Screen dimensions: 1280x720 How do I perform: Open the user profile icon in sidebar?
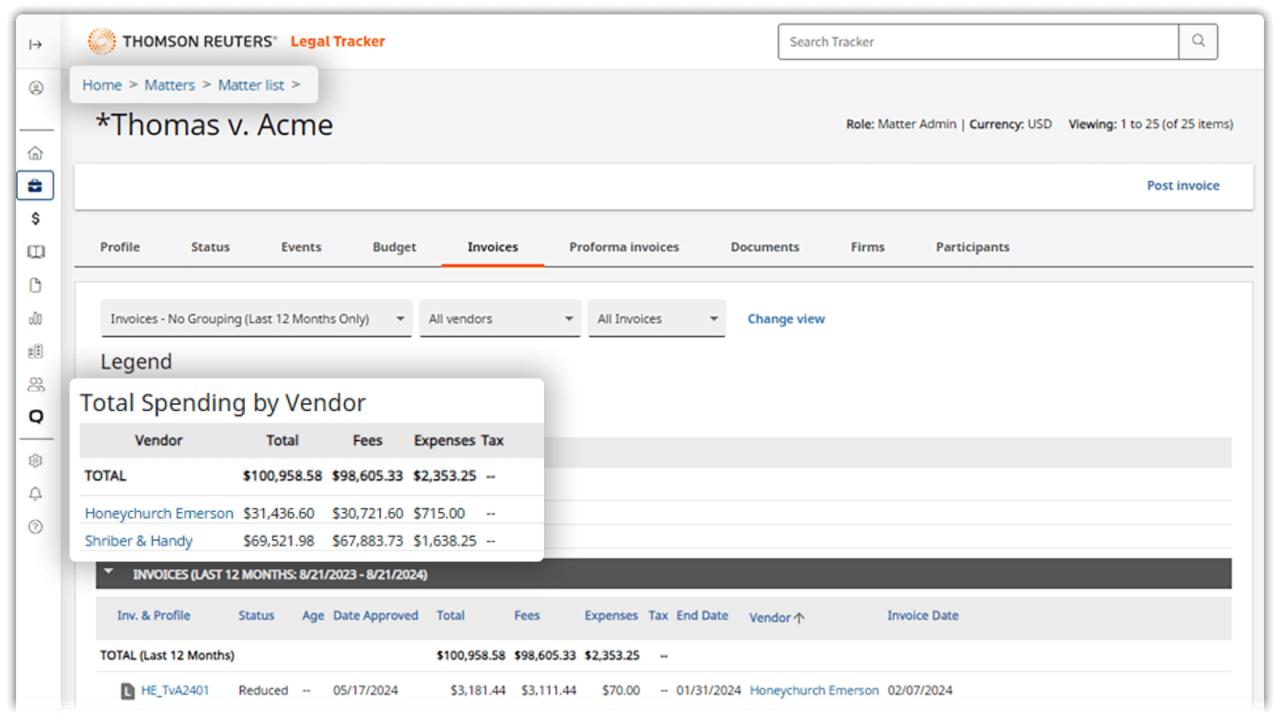tap(36, 88)
